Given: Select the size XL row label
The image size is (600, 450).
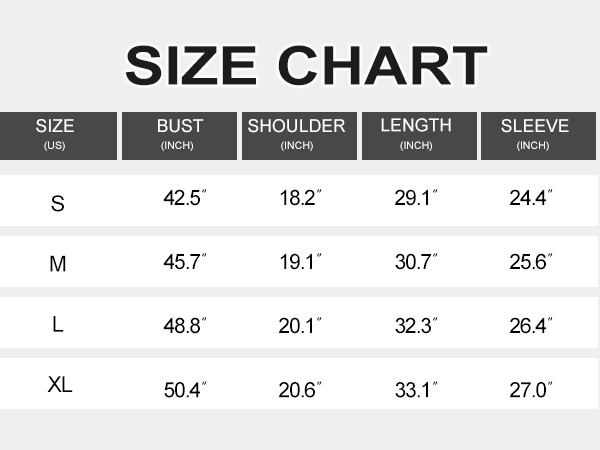Looking at the screenshot, I should [60, 384].
